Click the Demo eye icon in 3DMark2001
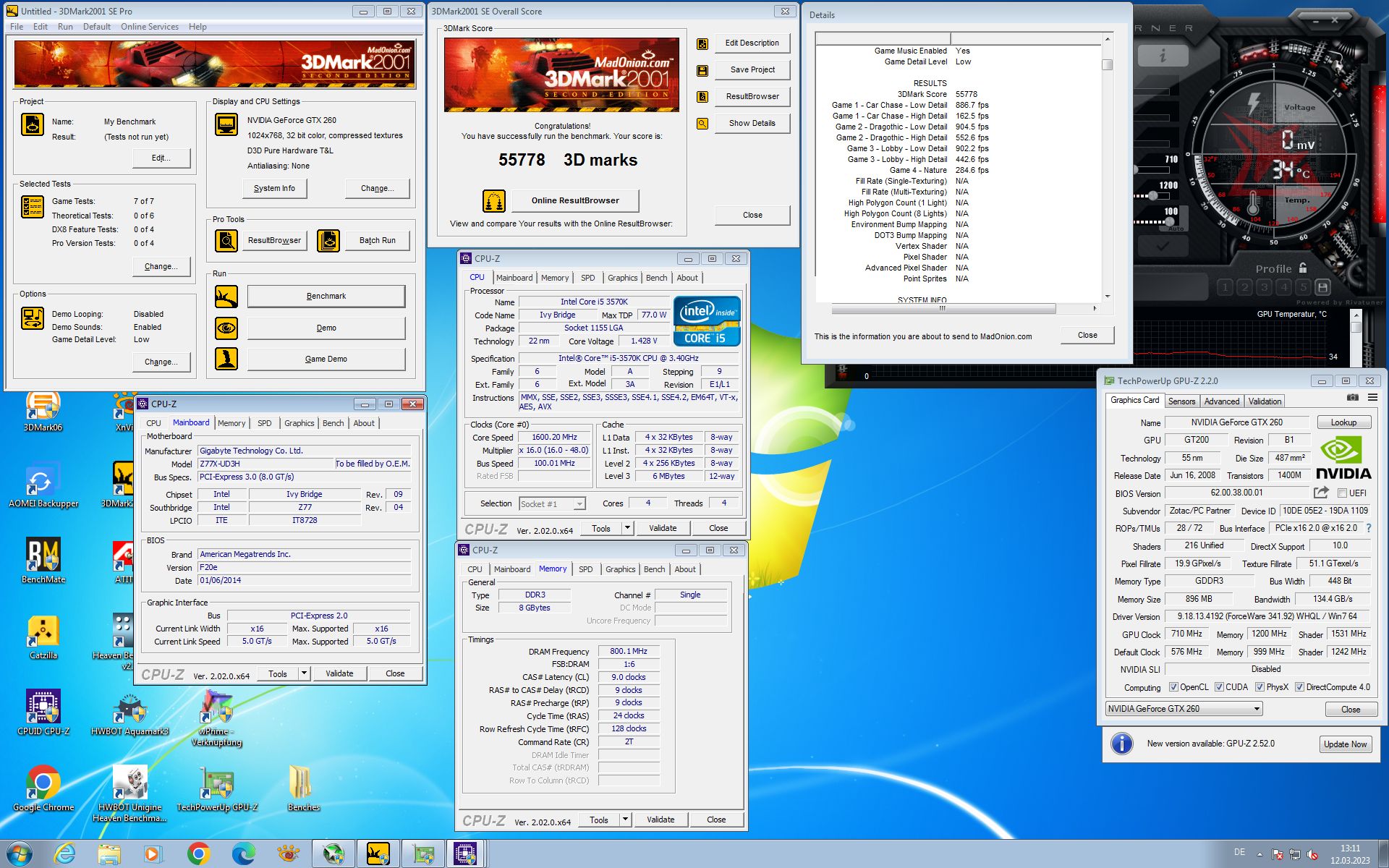This screenshot has height=868, width=1389. 226,328
